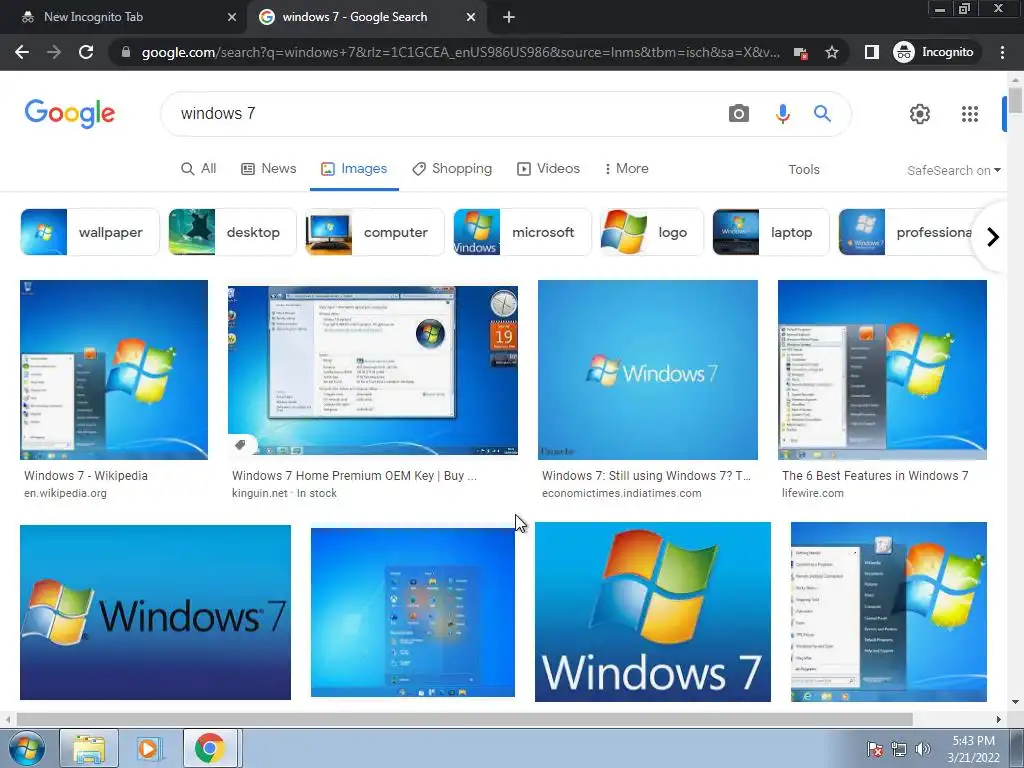Open the blurred start menu concept image
The image size is (1024, 768).
tap(412, 612)
